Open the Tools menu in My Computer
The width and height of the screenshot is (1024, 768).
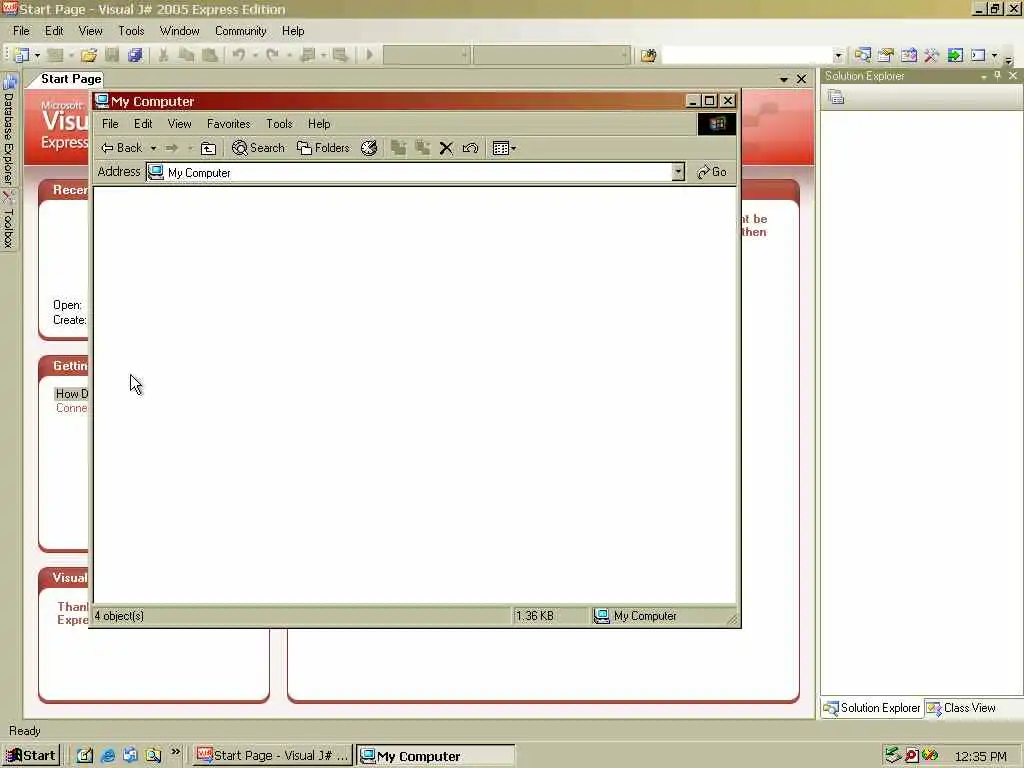tap(279, 123)
